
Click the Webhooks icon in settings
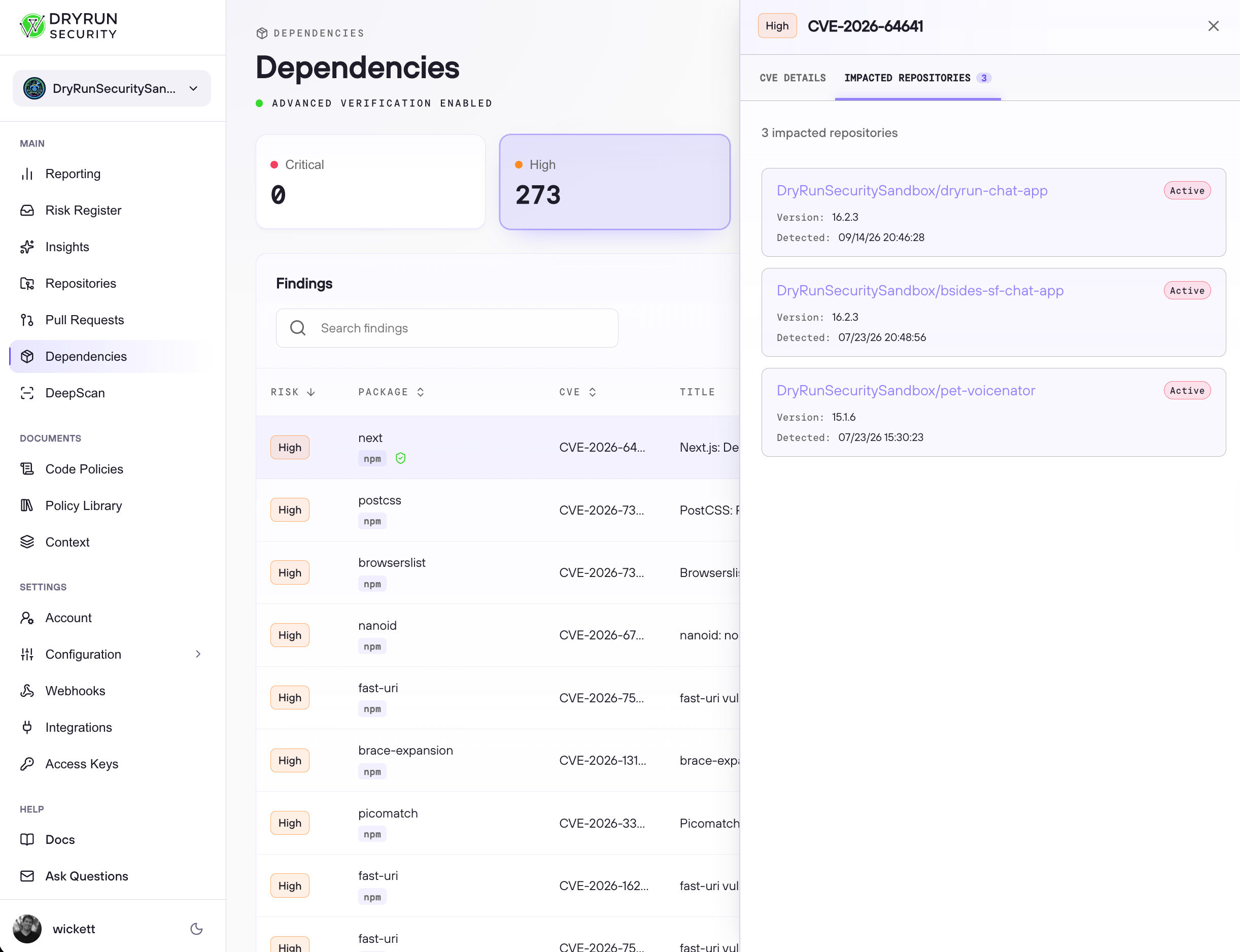[27, 691]
